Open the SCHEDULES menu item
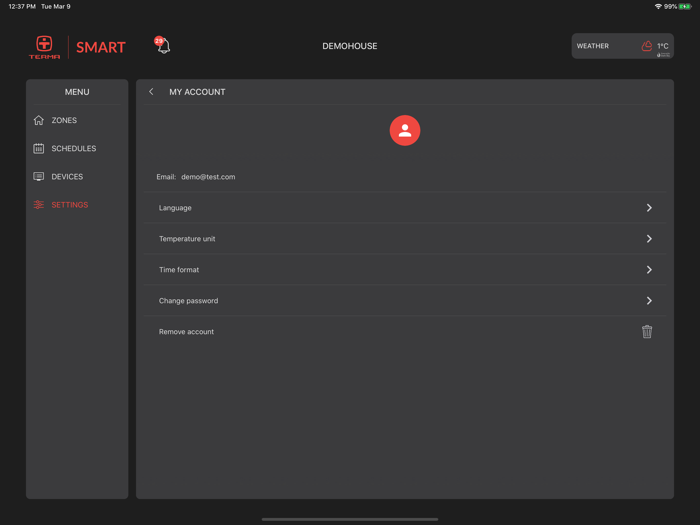Screen dimensions: 700x525 [77, 148]
